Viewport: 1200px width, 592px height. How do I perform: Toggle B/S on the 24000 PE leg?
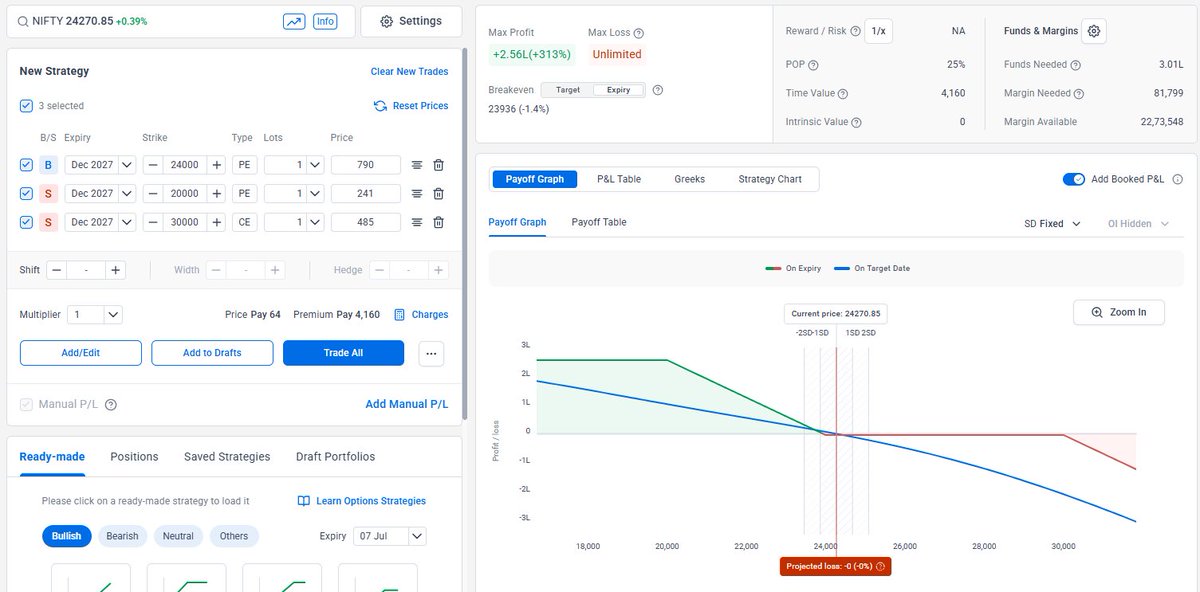click(48, 165)
